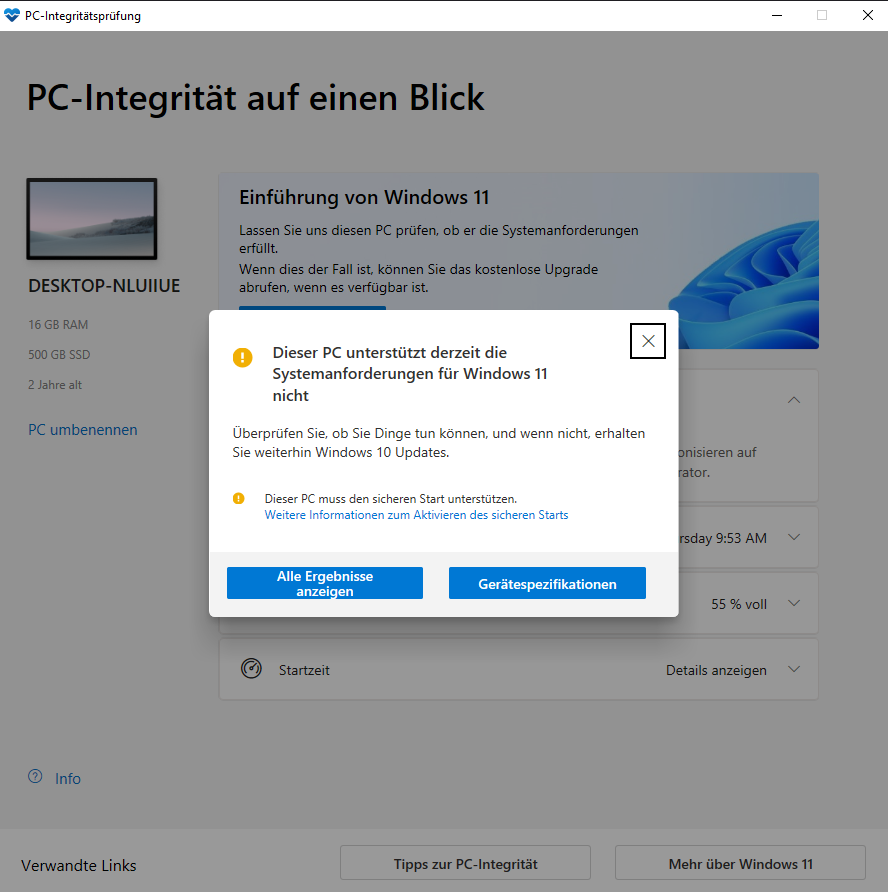Click PC umbenennen link
The height and width of the screenshot is (892, 888).
(83, 430)
